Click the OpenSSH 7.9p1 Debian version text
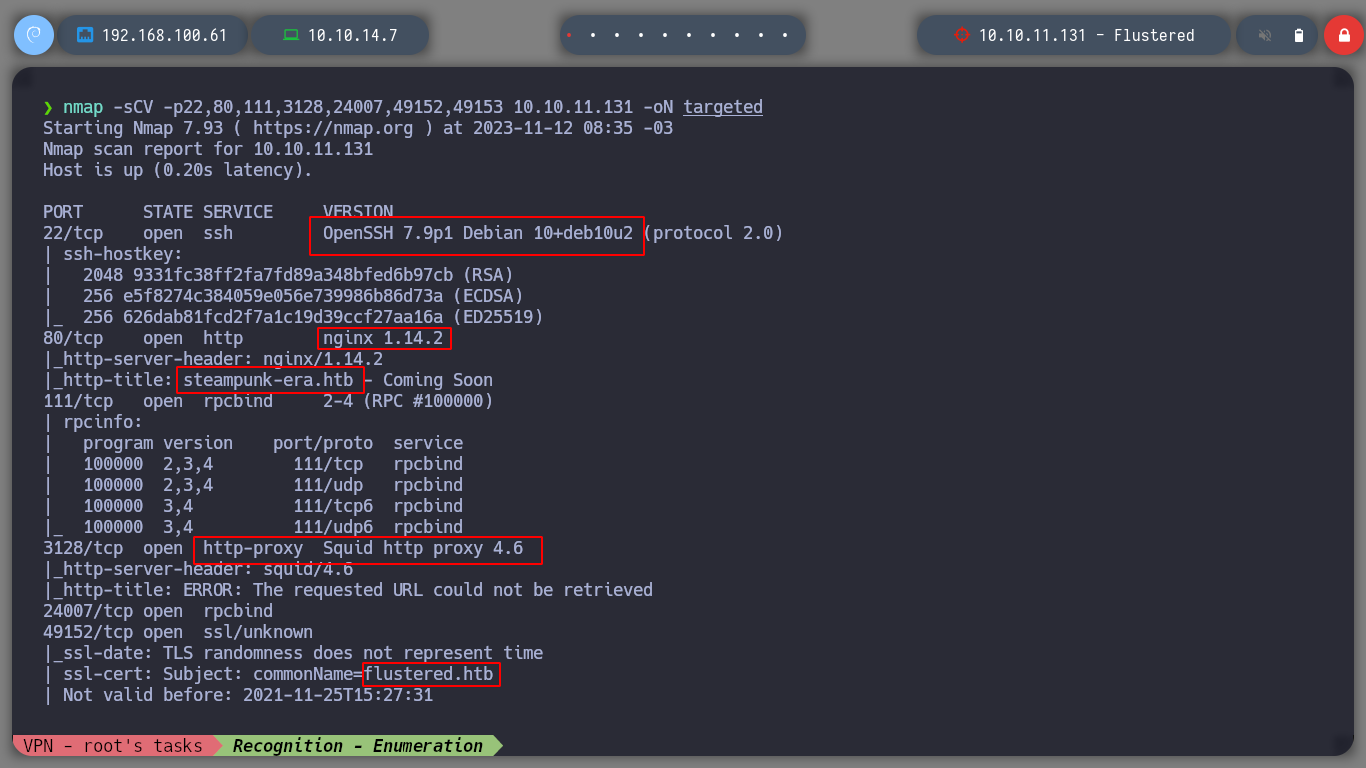1366x768 pixels. [x=478, y=233]
